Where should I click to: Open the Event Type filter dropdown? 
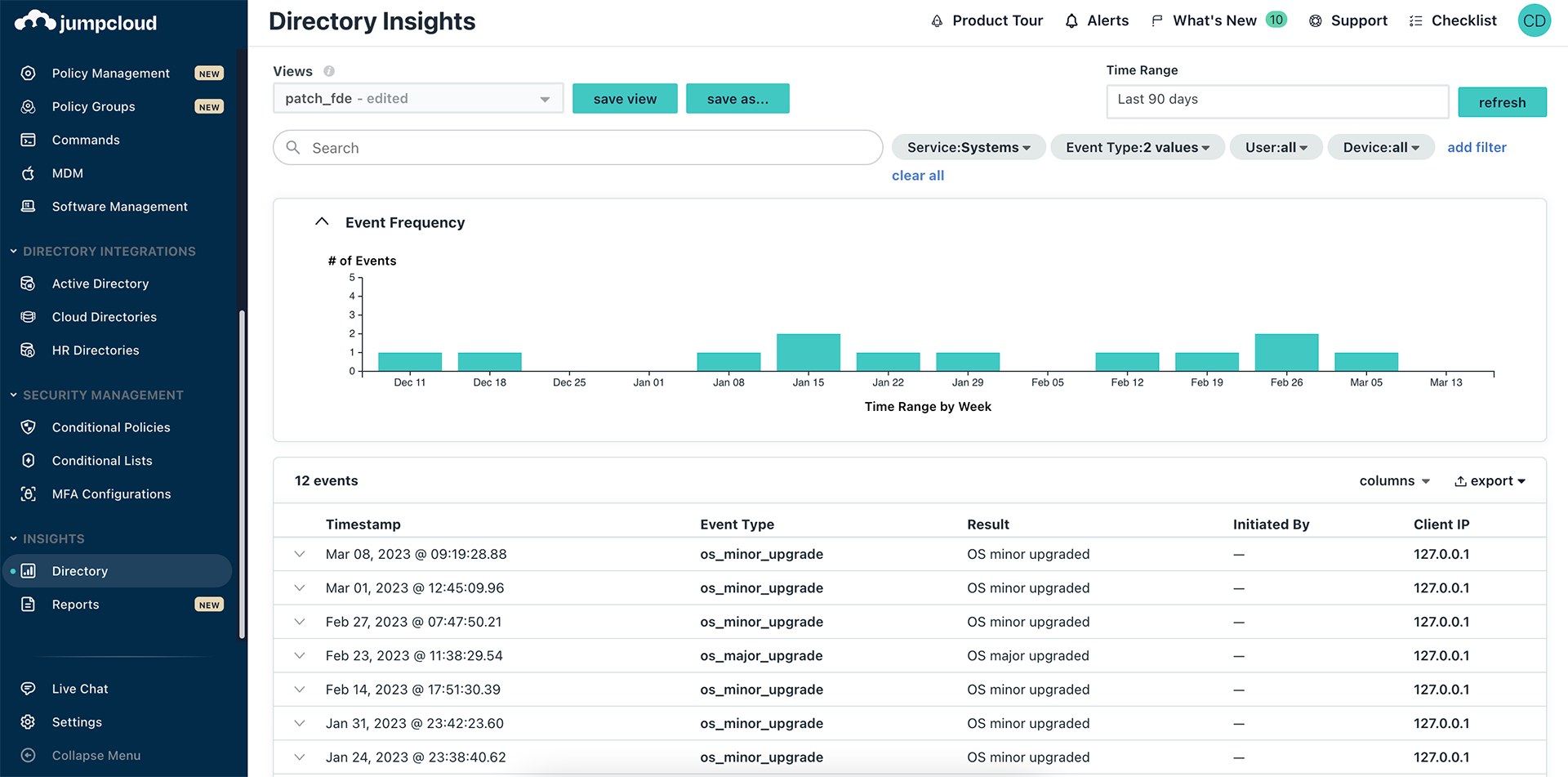(1137, 147)
